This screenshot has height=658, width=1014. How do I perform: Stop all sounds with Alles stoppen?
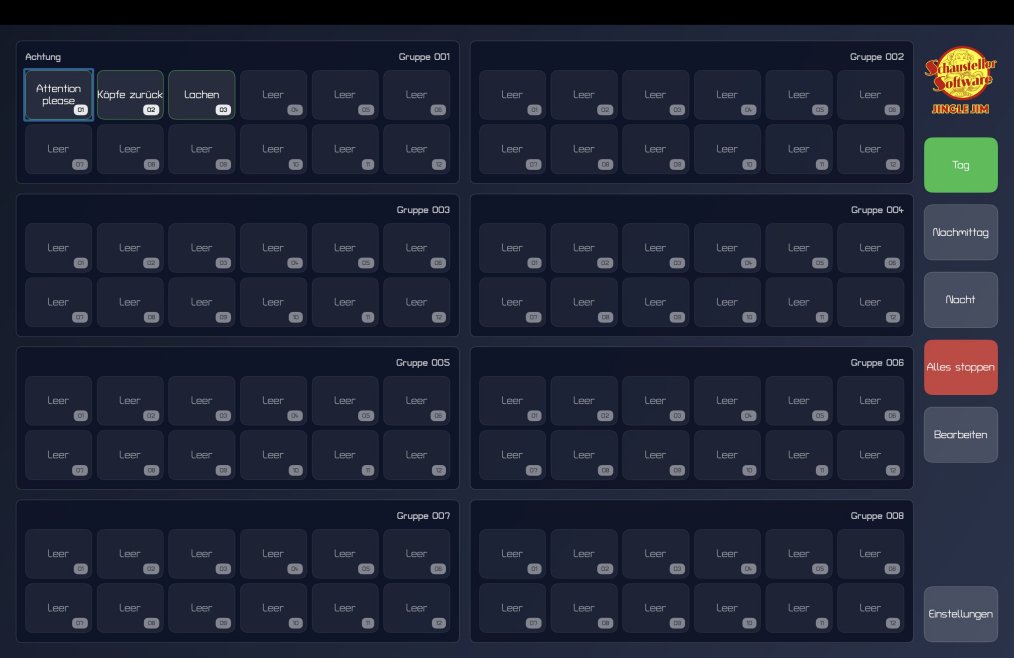coord(960,367)
